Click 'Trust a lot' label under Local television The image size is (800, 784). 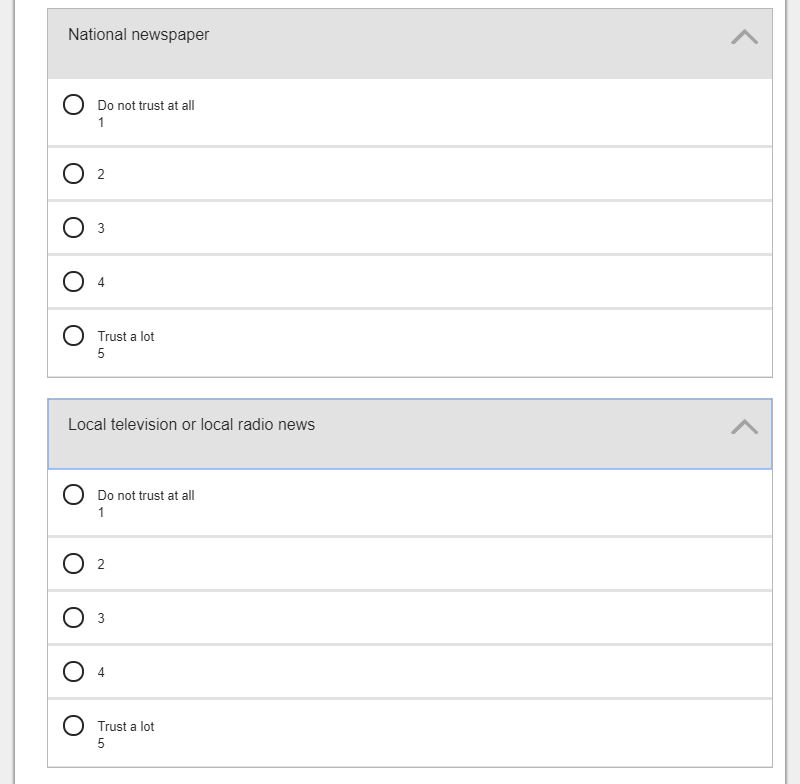tap(126, 727)
